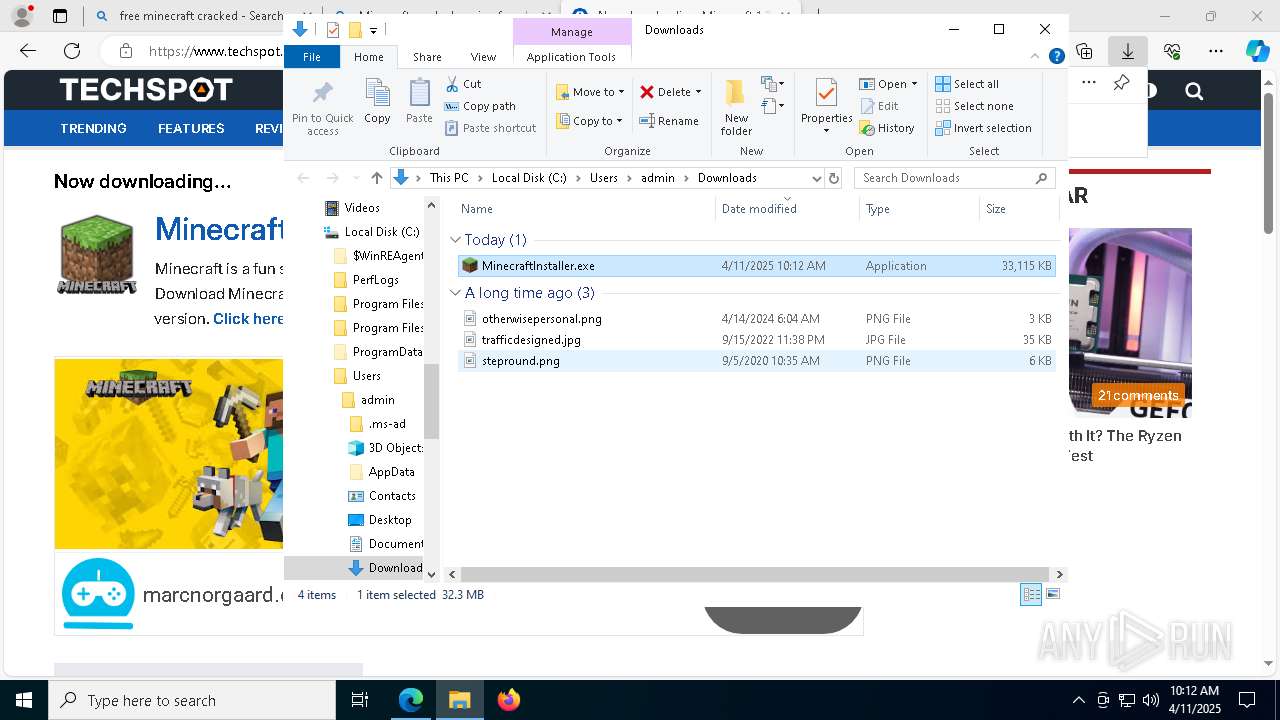The width and height of the screenshot is (1280, 720).
Task: Click the Manage contextual tab
Action: tap(572, 32)
